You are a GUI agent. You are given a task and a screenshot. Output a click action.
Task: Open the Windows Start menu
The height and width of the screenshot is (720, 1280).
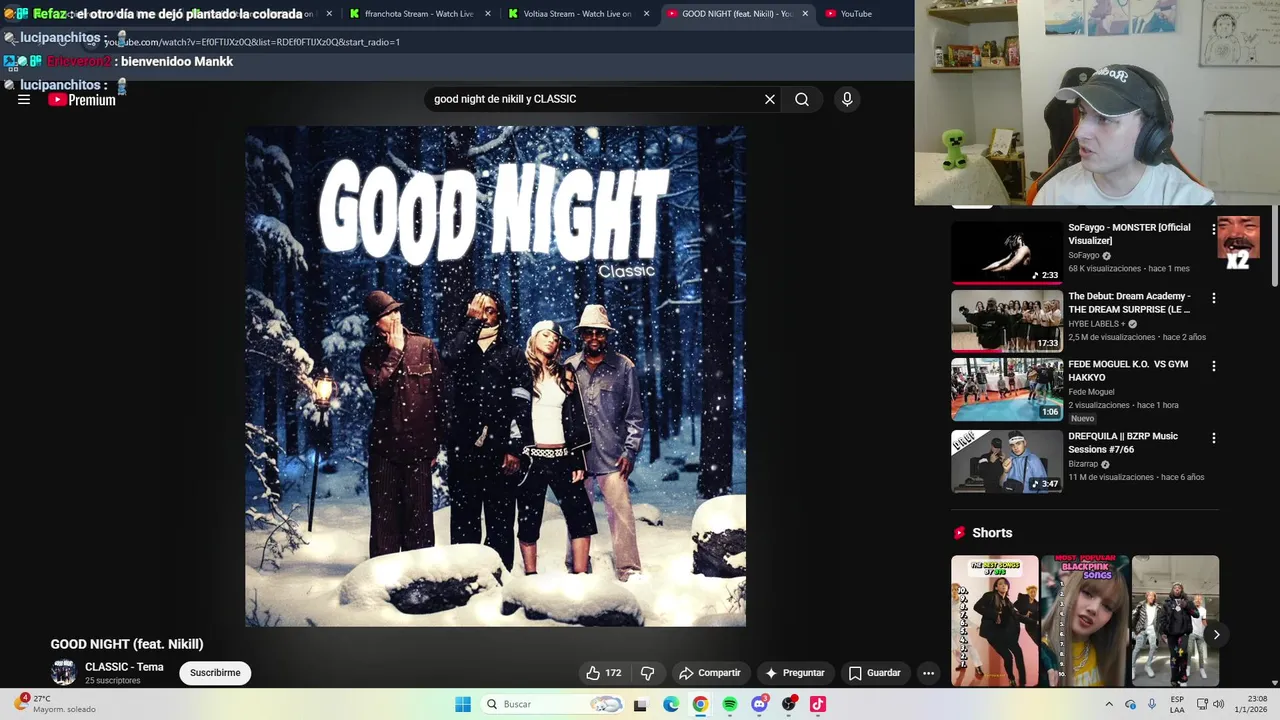463,704
